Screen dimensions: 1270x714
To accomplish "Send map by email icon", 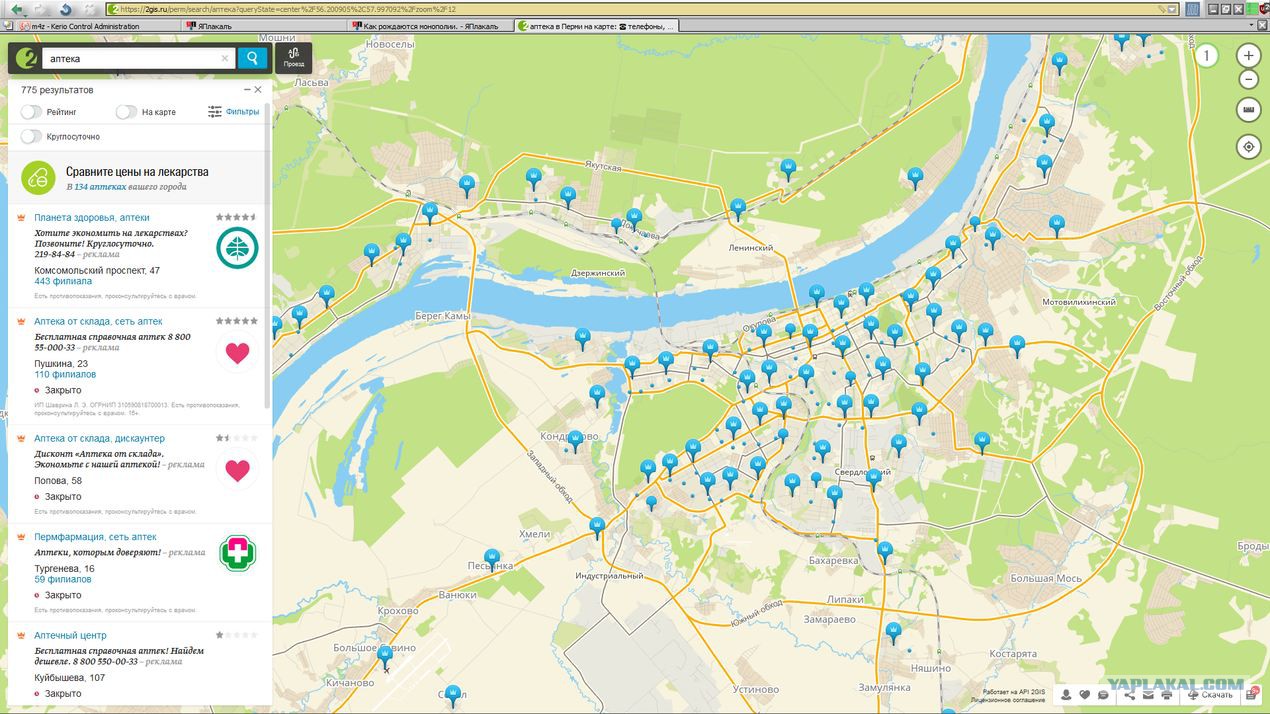I will point(1148,695).
